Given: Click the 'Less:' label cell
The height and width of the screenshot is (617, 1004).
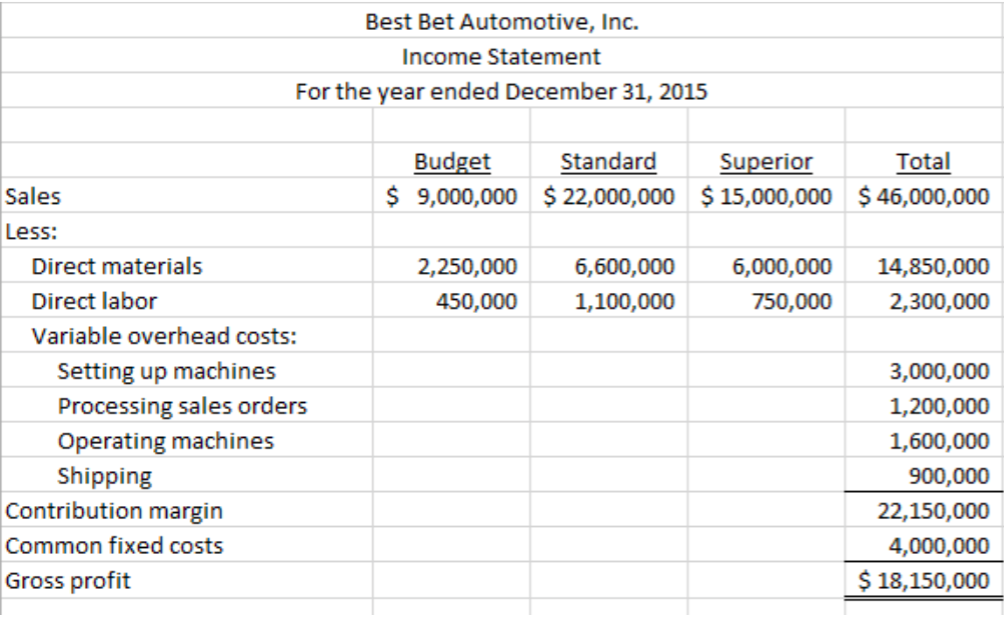Looking at the screenshot, I should 31,232.
